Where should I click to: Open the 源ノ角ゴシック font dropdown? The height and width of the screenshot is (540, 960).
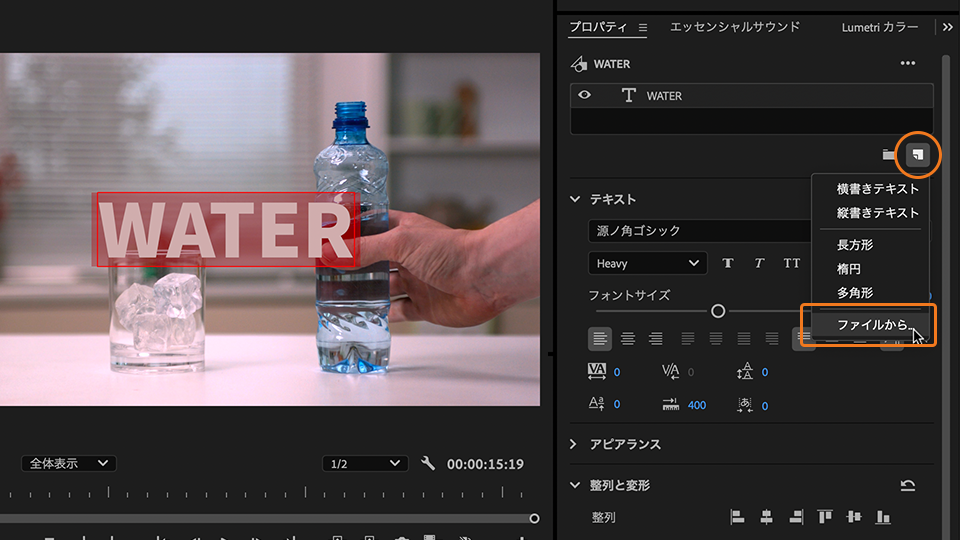tap(700, 231)
